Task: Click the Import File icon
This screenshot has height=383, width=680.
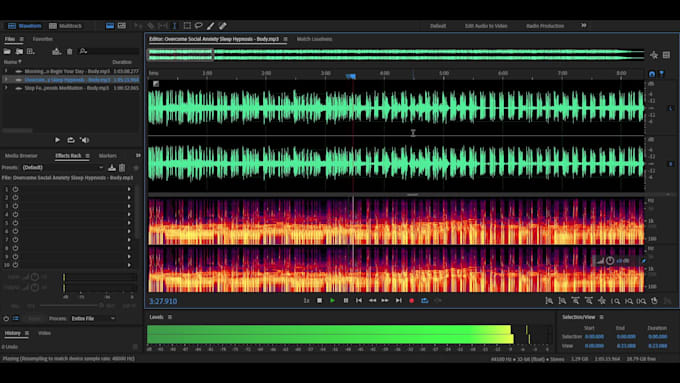Action: point(19,52)
